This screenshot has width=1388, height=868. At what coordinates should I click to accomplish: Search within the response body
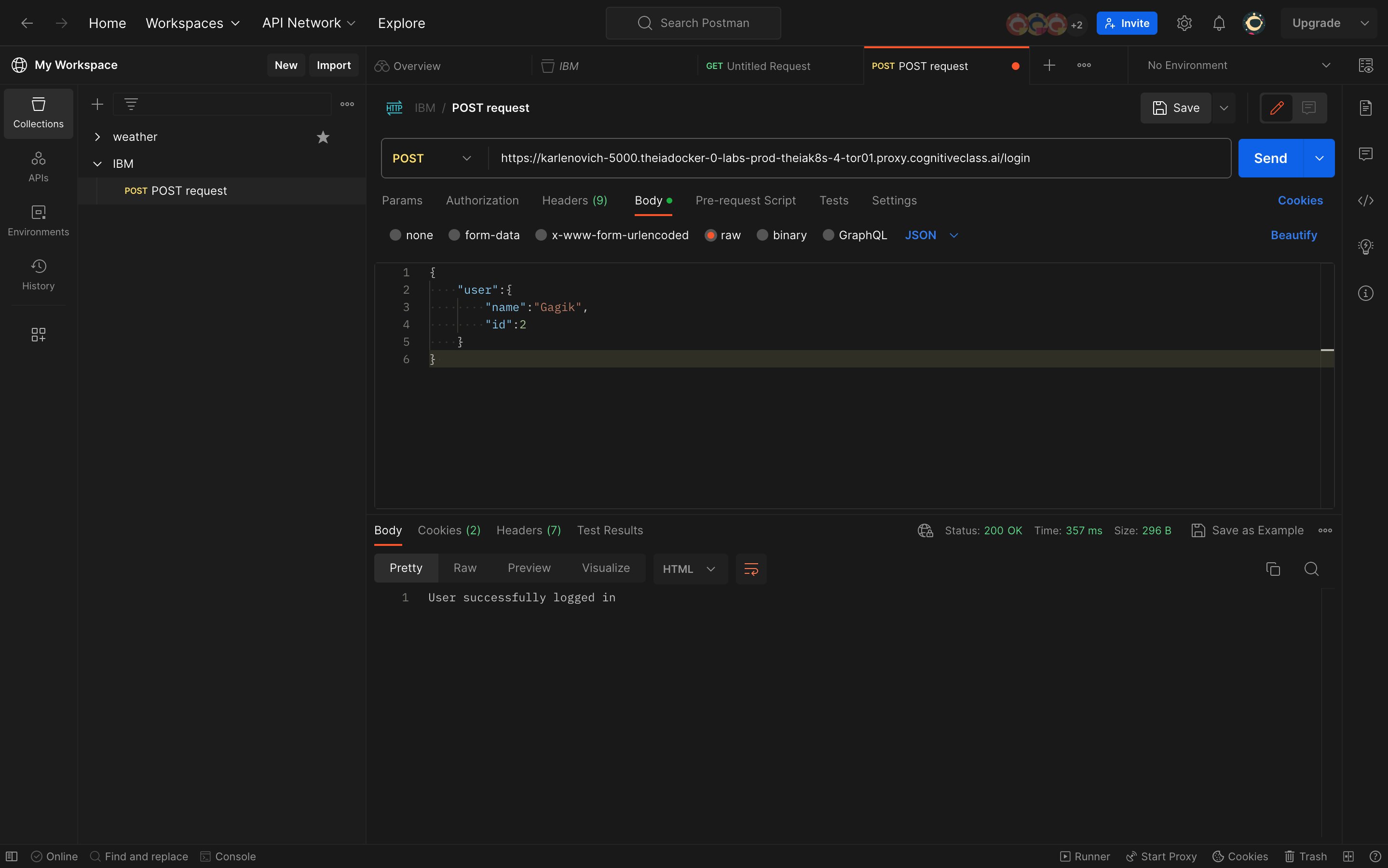point(1312,569)
